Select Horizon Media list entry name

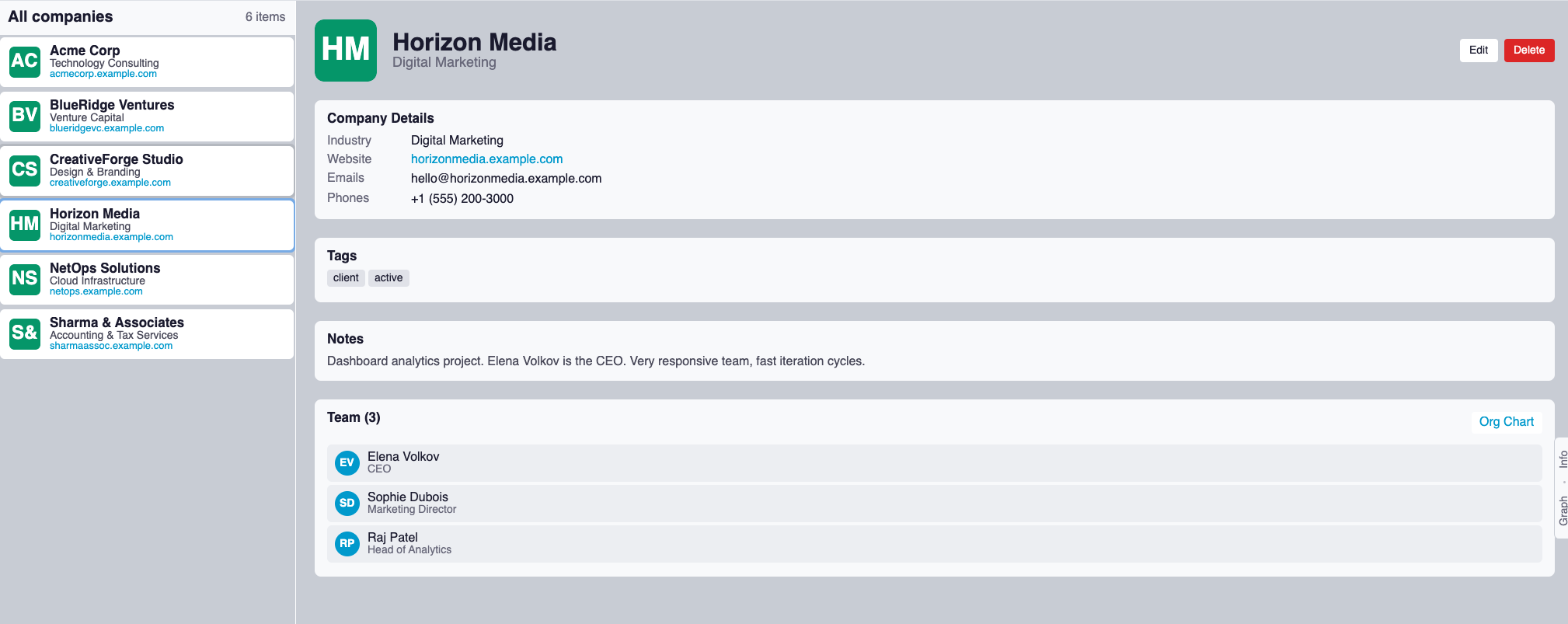(95, 214)
